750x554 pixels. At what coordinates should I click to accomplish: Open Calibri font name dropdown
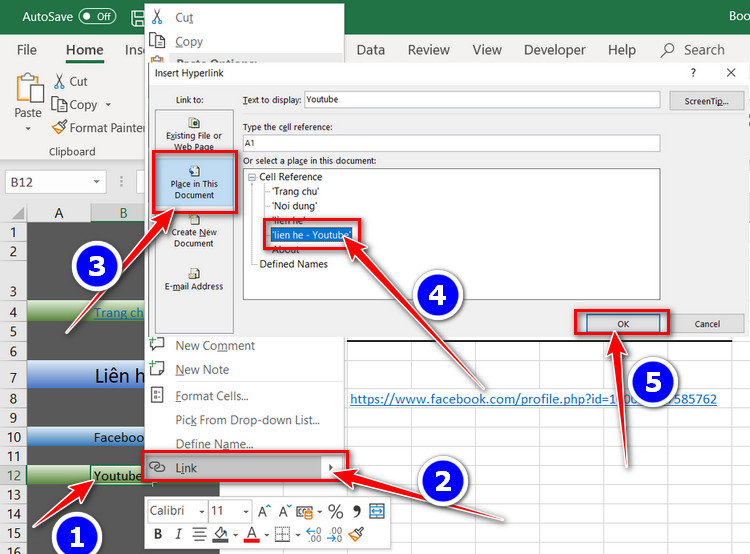pos(202,511)
